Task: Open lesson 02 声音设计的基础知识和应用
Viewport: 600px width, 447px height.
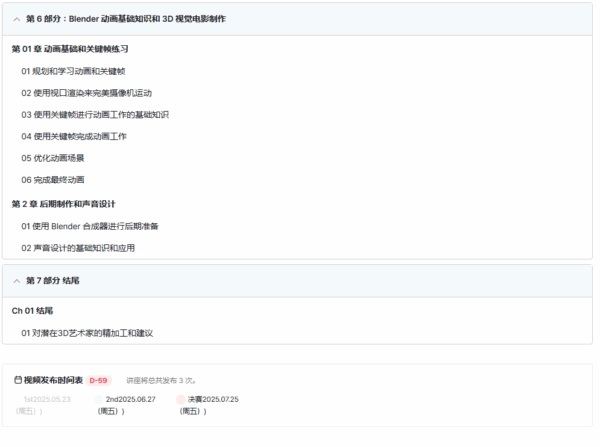Action: click(78, 248)
